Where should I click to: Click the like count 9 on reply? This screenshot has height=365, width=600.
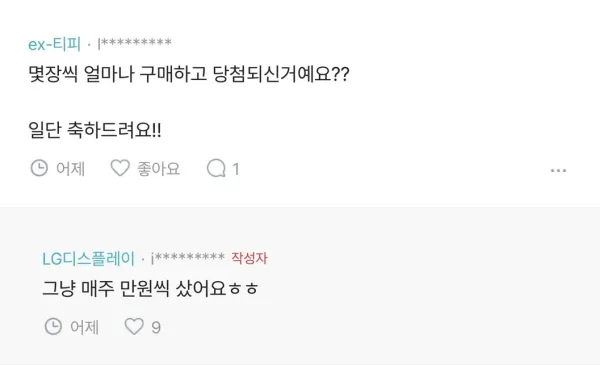click(156, 328)
